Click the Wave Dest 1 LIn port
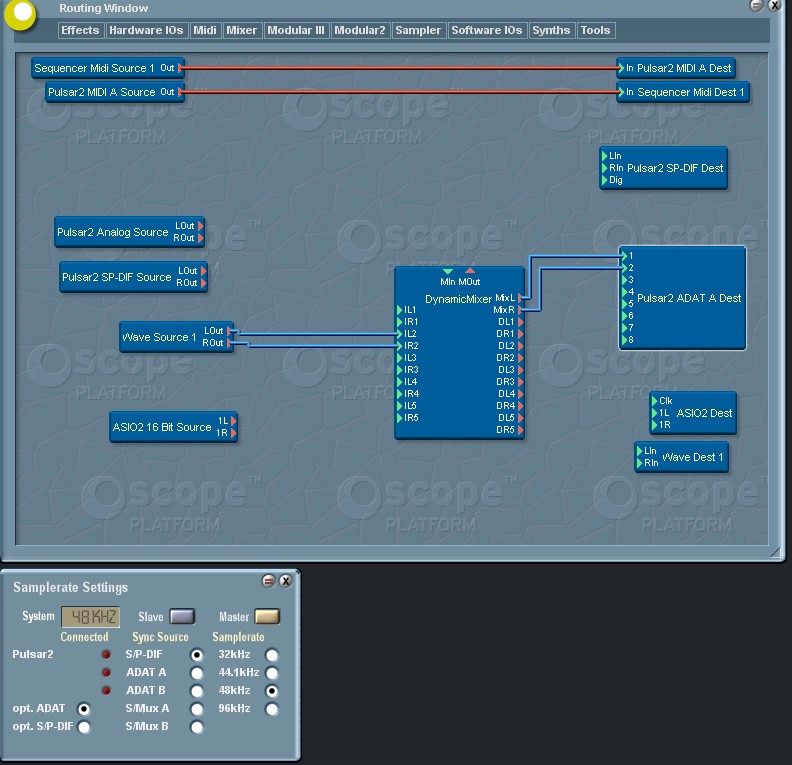 pos(640,451)
